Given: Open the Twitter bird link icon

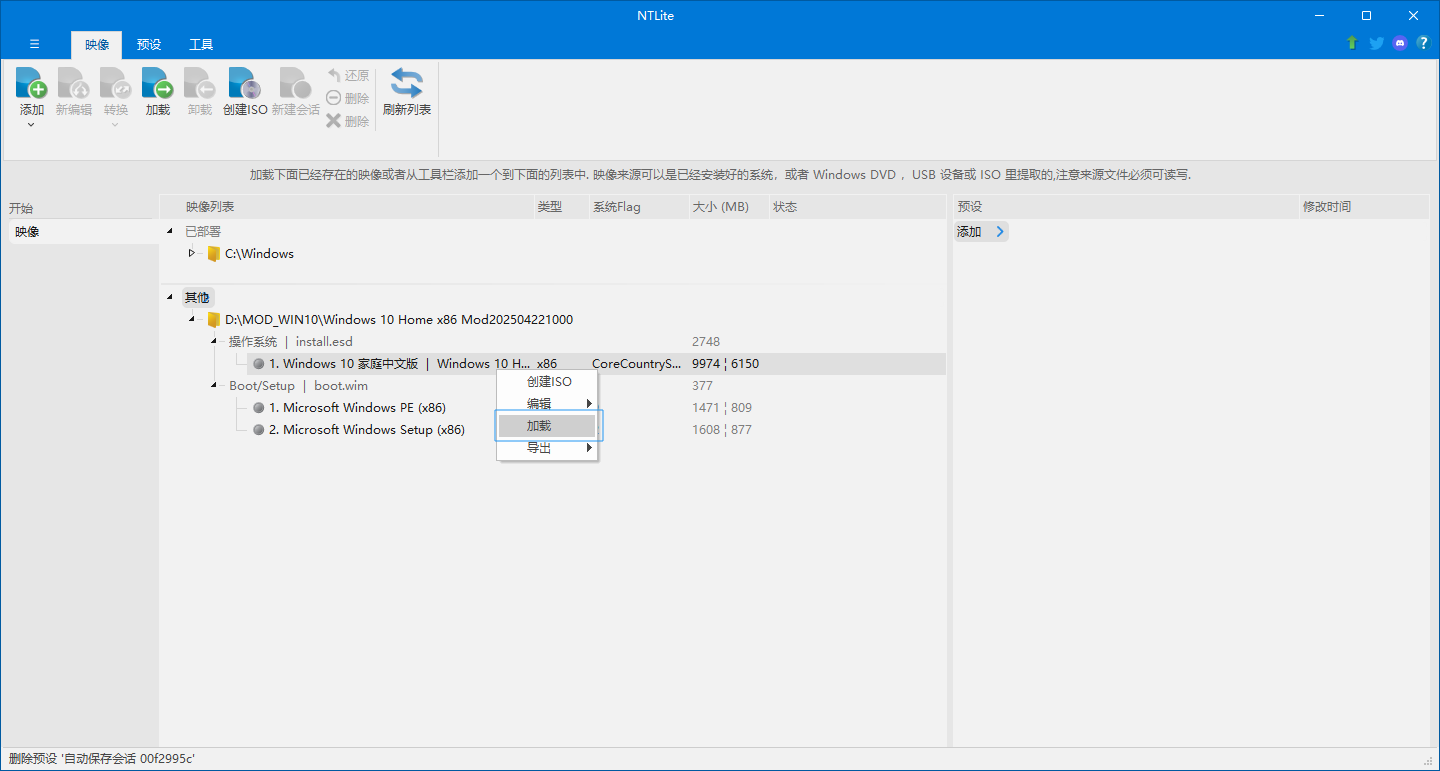Looking at the screenshot, I should pyautogui.click(x=1376, y=43).
